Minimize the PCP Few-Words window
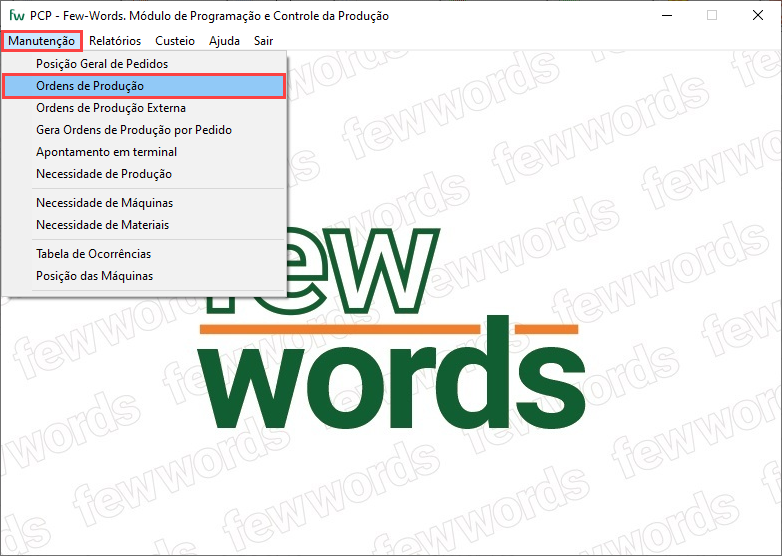782x556 pixels. click(667, 15)
